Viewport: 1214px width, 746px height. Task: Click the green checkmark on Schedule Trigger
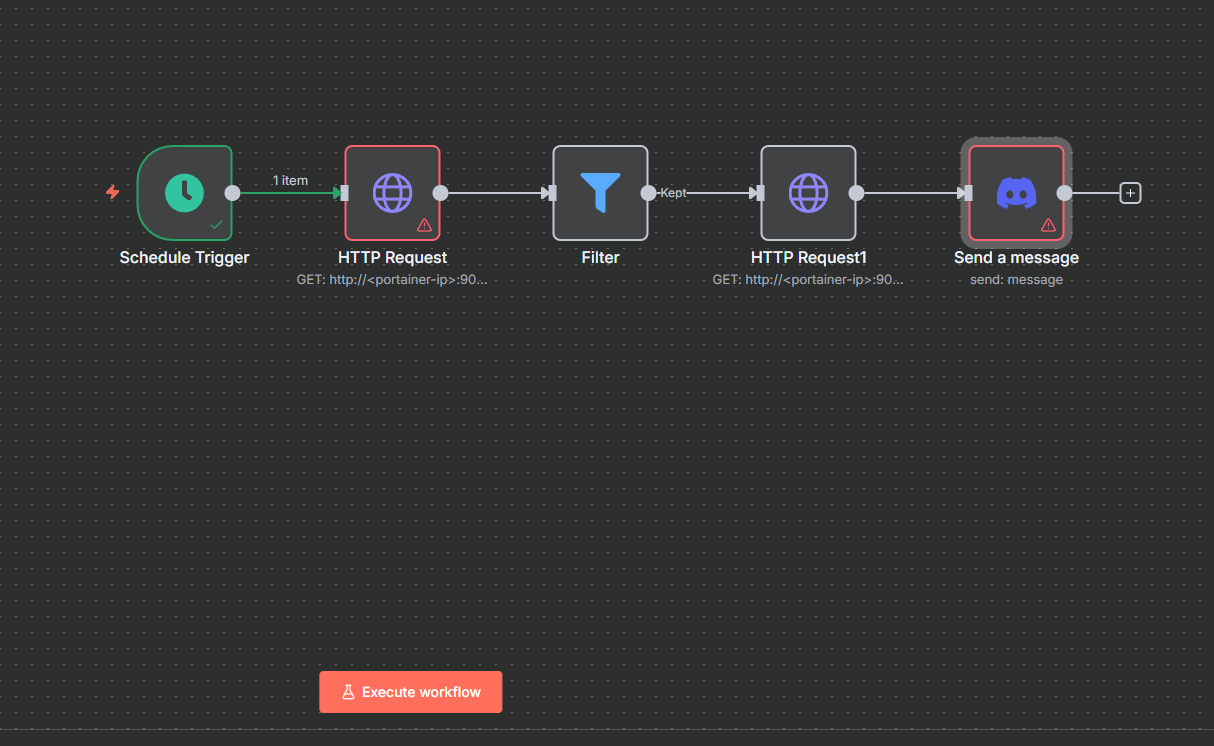(216, 225)
